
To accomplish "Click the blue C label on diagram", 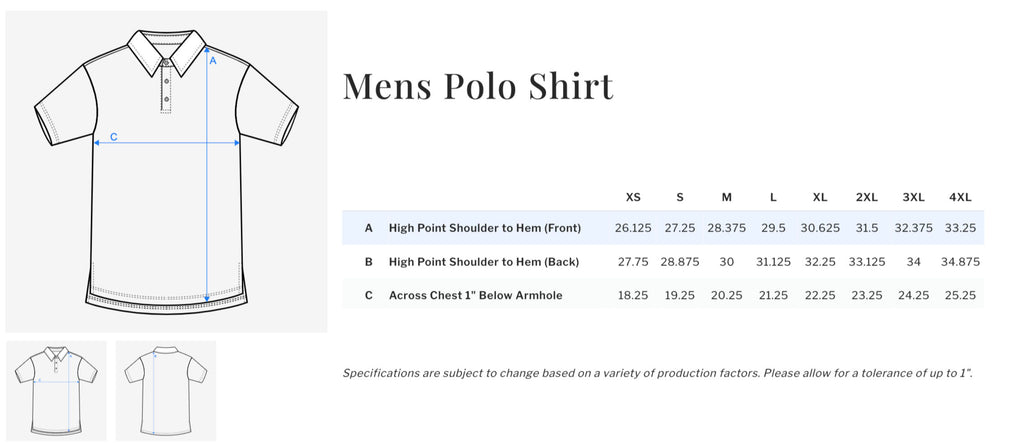I will pyautogui.click(x=113, y=137).
